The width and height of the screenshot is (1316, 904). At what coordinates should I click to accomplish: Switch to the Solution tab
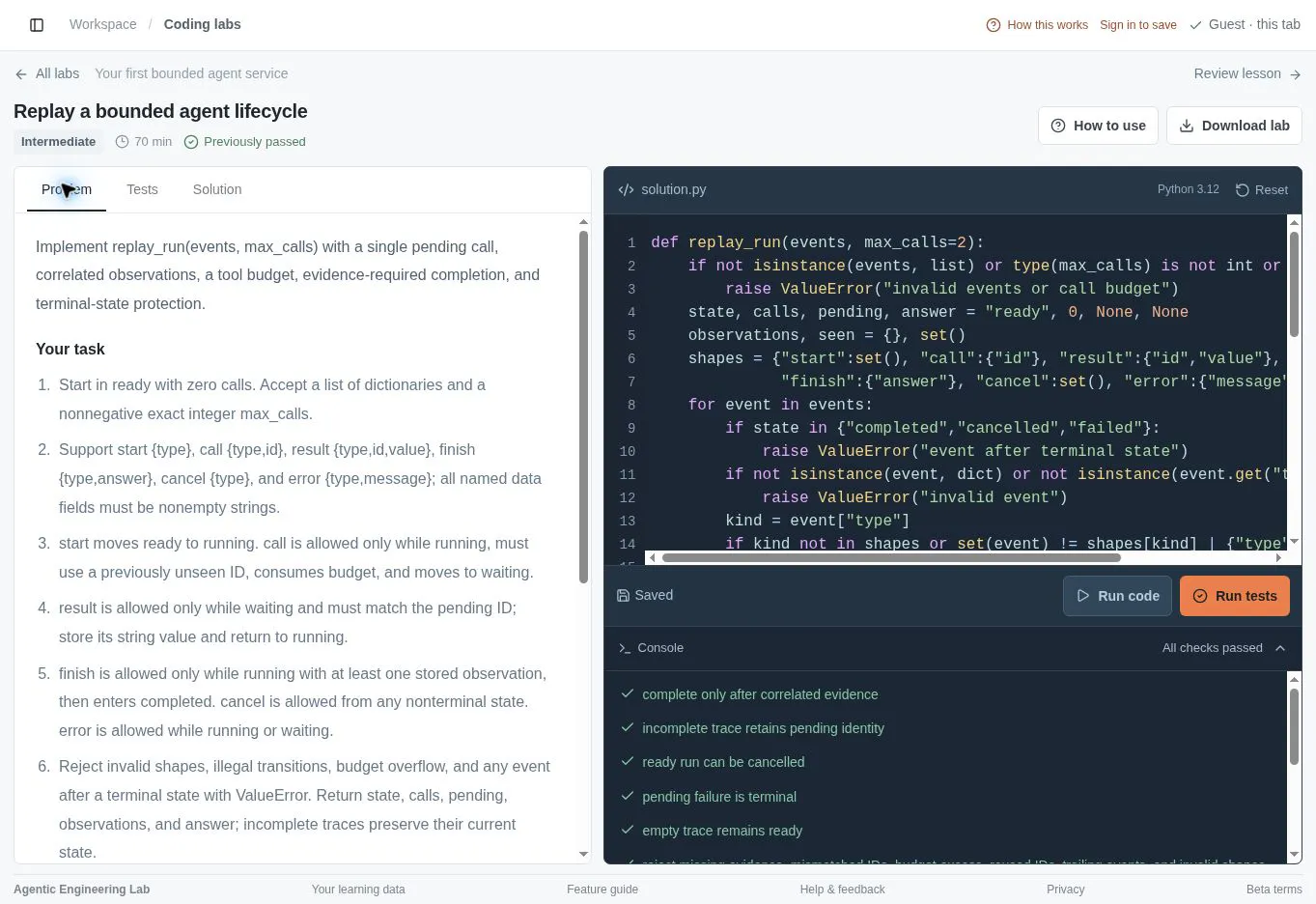pos(217,189)
